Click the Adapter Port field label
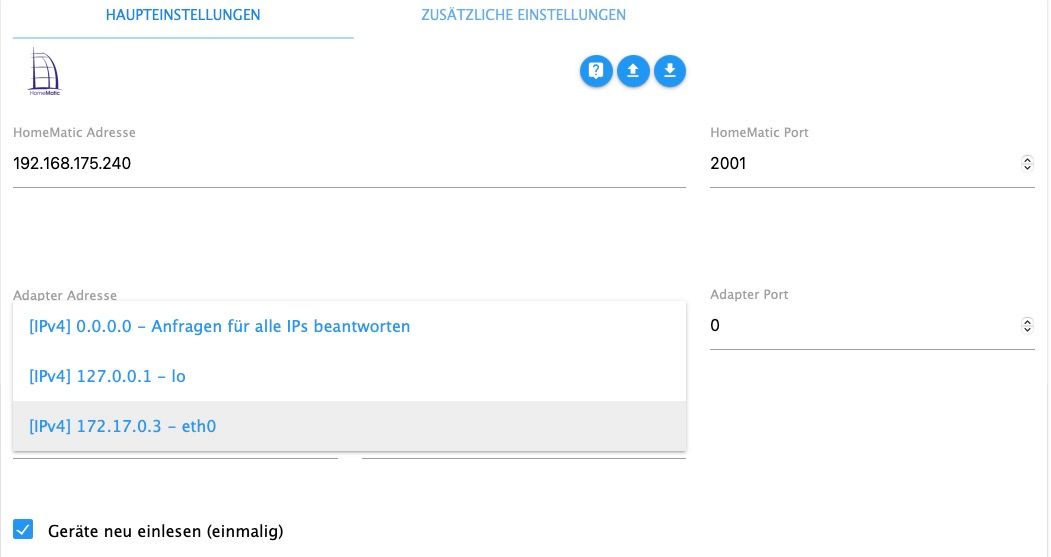 click(x=749, y=294)
